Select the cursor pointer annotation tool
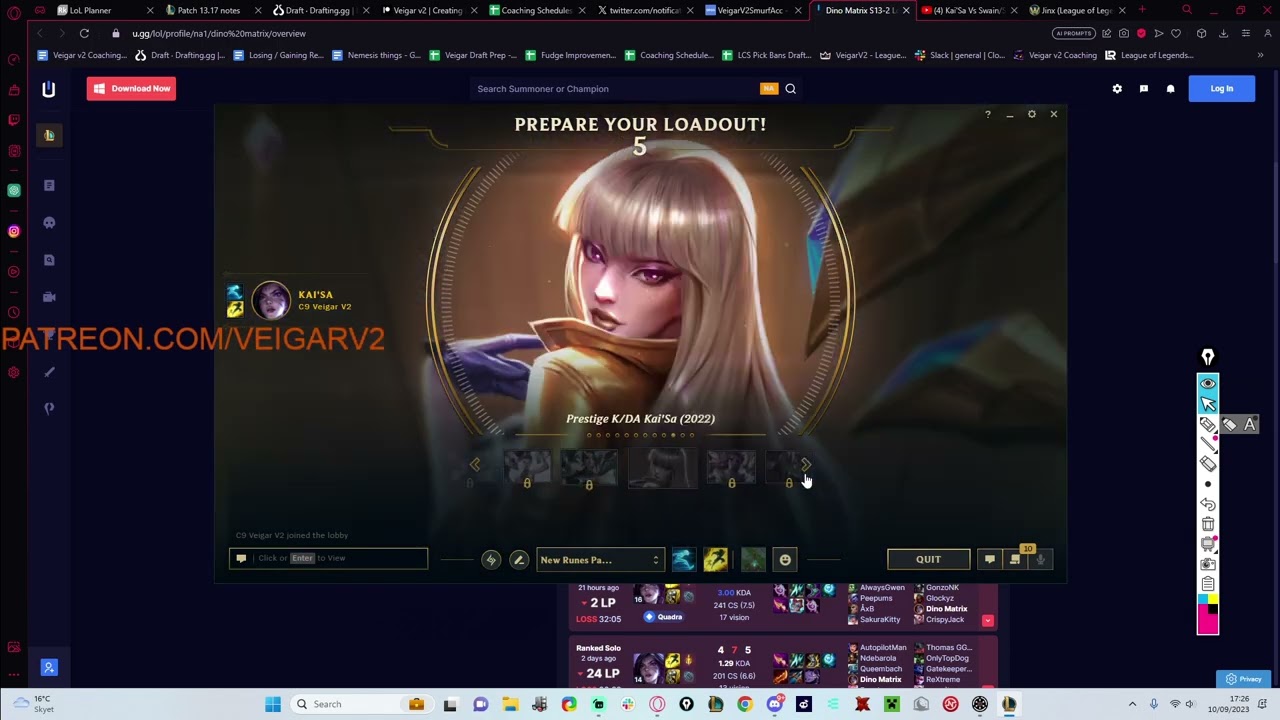The image size is (1280, 720). [x=1208, y=403]
